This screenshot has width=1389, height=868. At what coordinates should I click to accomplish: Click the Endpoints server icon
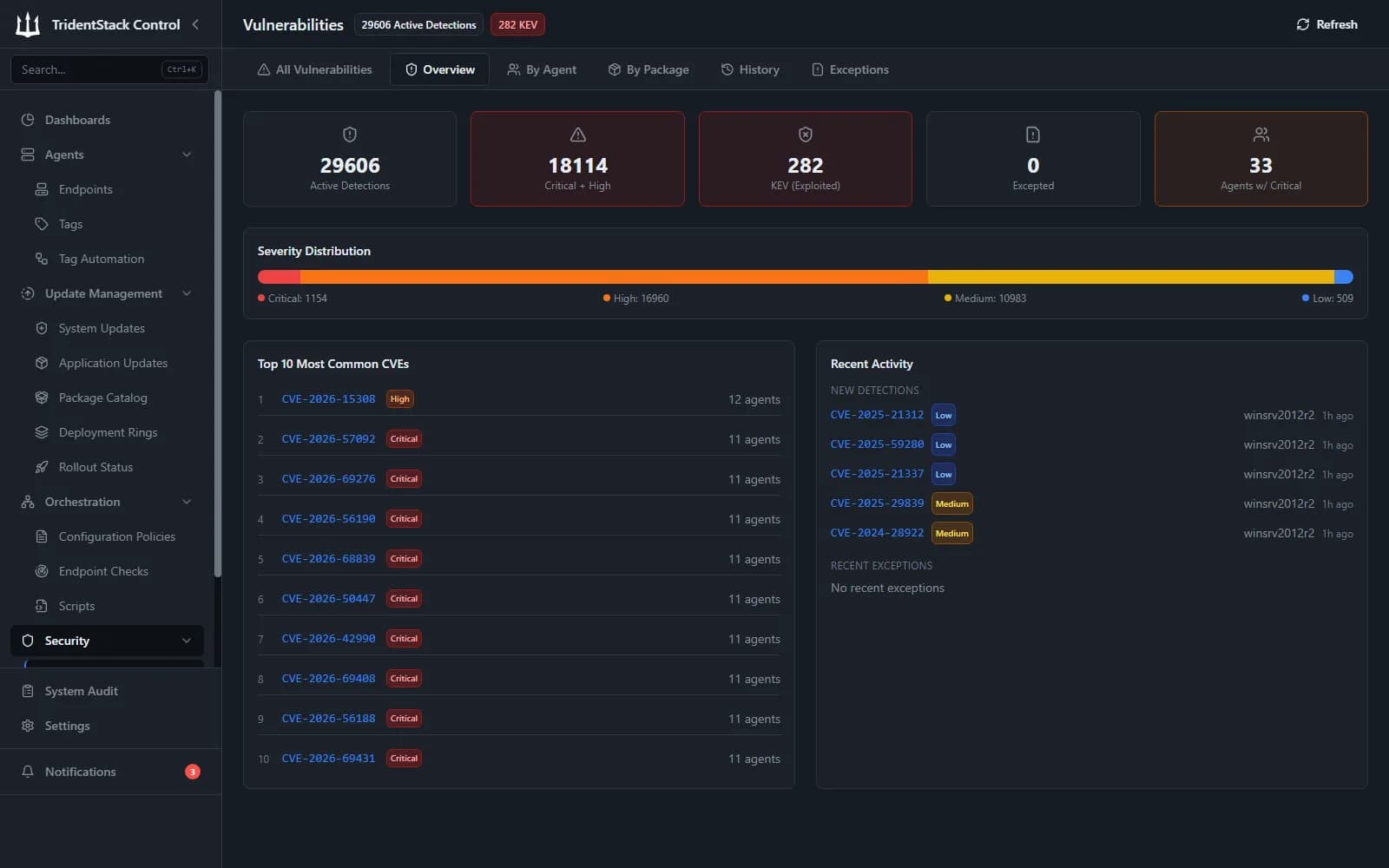[x=41, y=189]
